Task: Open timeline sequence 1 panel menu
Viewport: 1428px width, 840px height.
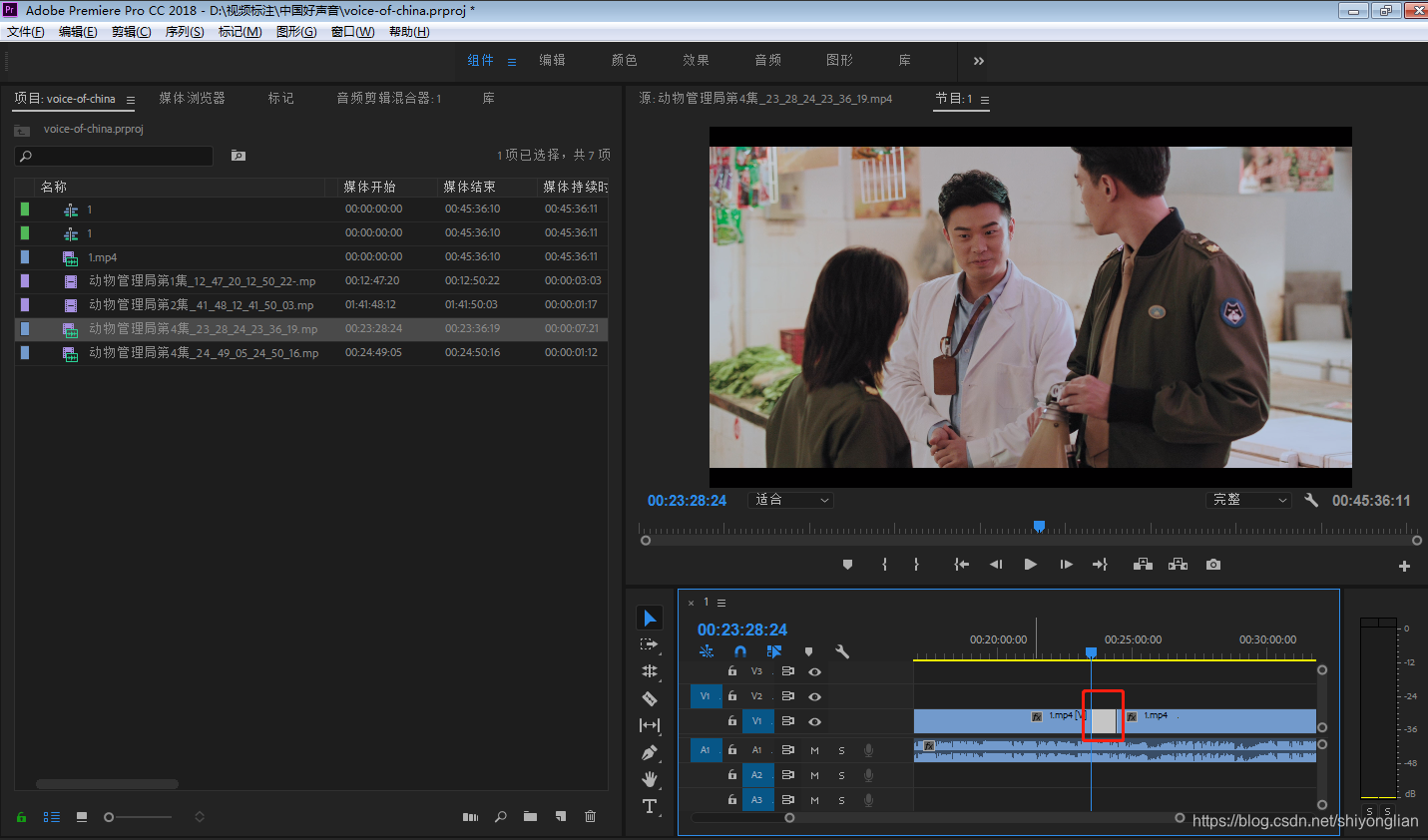Action: point(721,603)
